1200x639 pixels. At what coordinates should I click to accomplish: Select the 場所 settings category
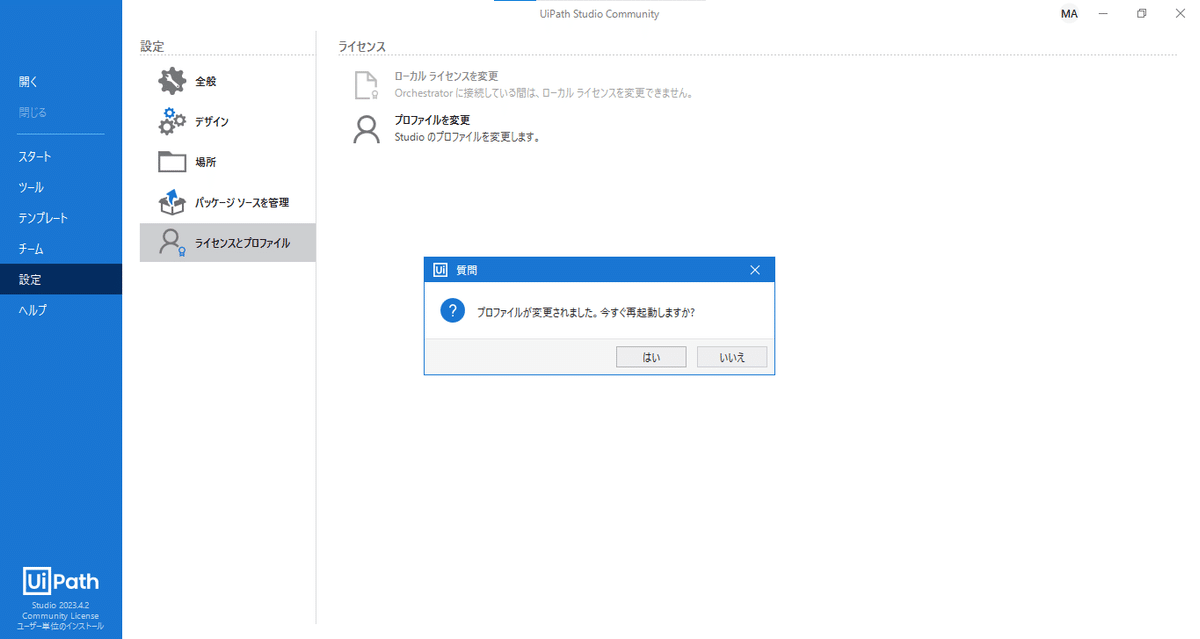pyautogui.click(x=228, y=162)
